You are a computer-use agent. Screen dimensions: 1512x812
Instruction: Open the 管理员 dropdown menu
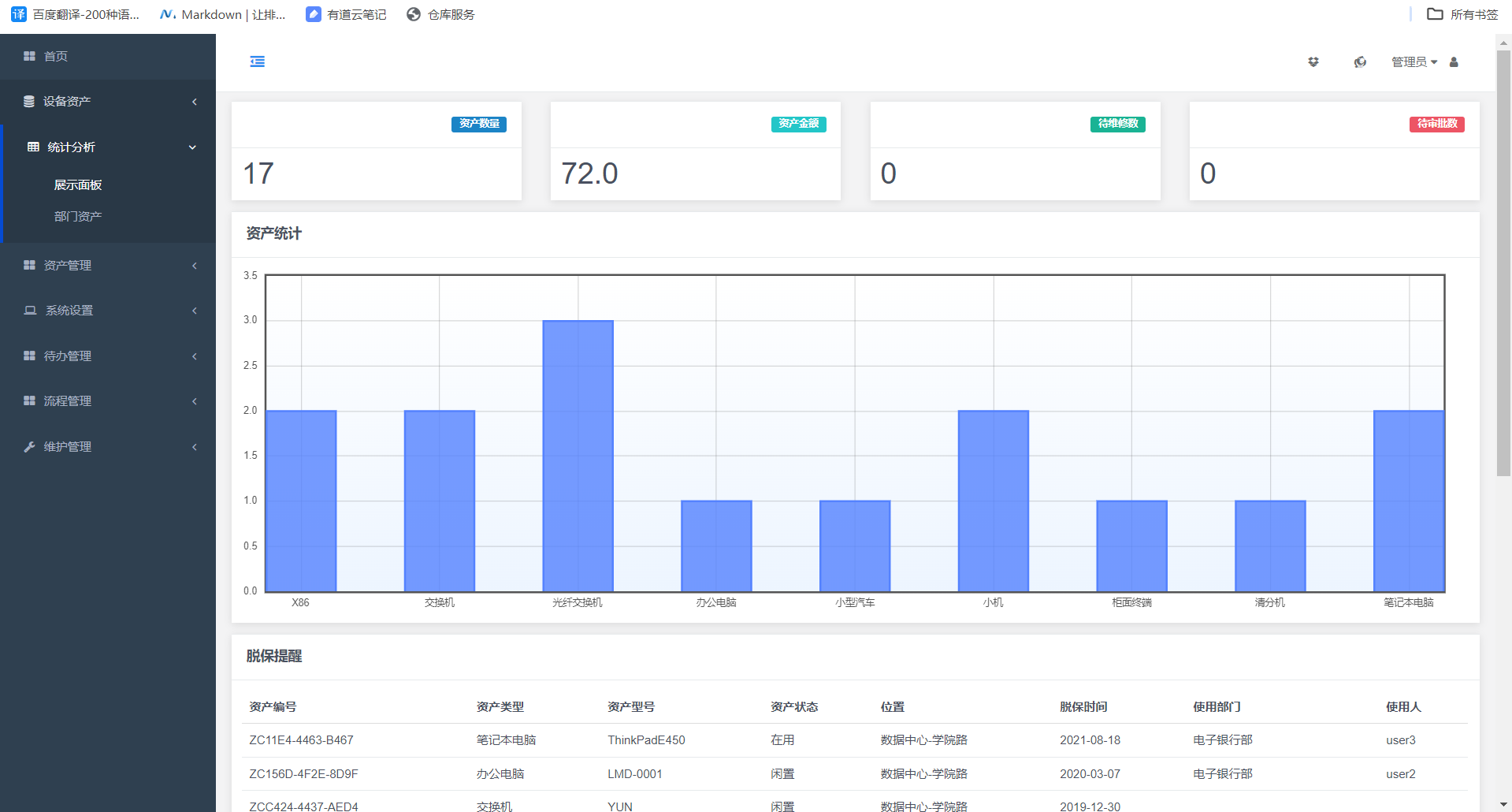click(x=1414, y=61)
